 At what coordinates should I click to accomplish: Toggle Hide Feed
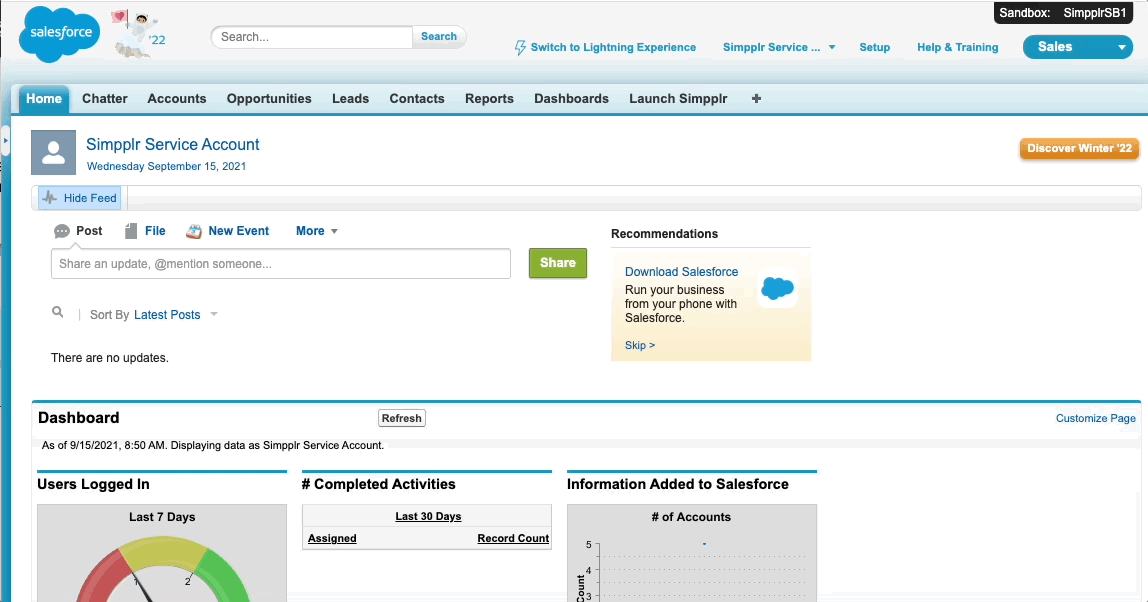[x=80, y=198]
